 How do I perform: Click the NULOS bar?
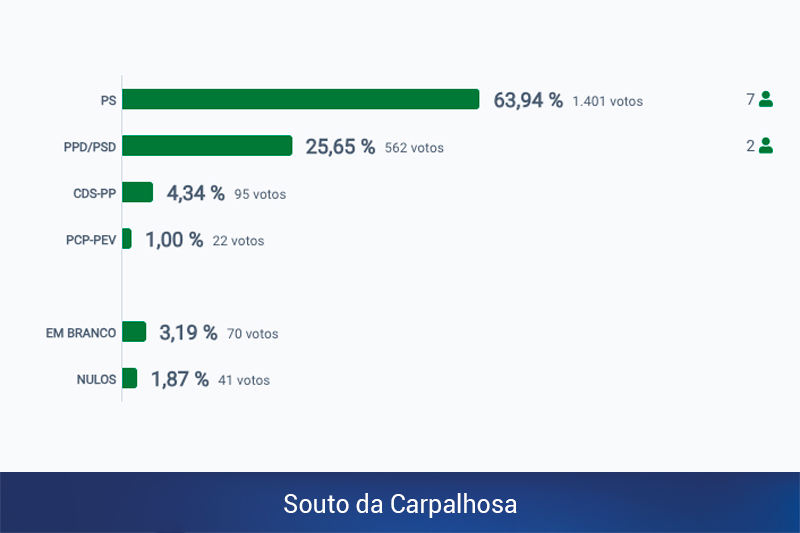tap(130, 378)
